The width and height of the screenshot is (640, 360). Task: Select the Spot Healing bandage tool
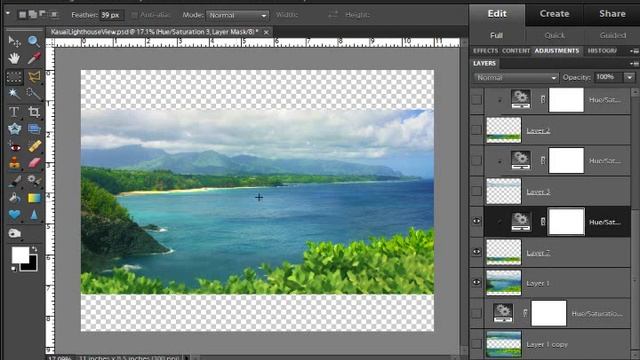coord(34,146)
